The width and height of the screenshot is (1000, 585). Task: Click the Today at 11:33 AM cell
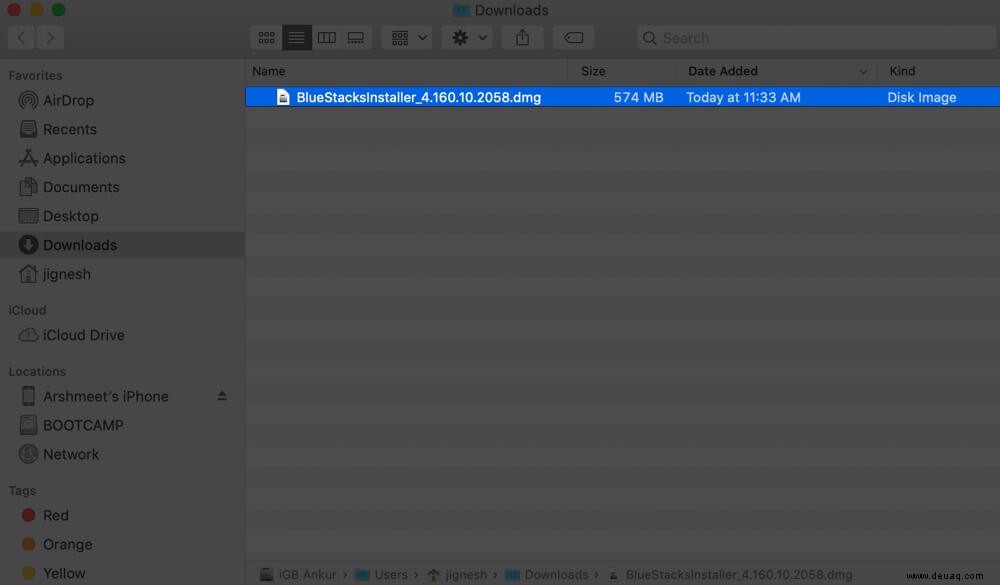click(x=743, y=97)
